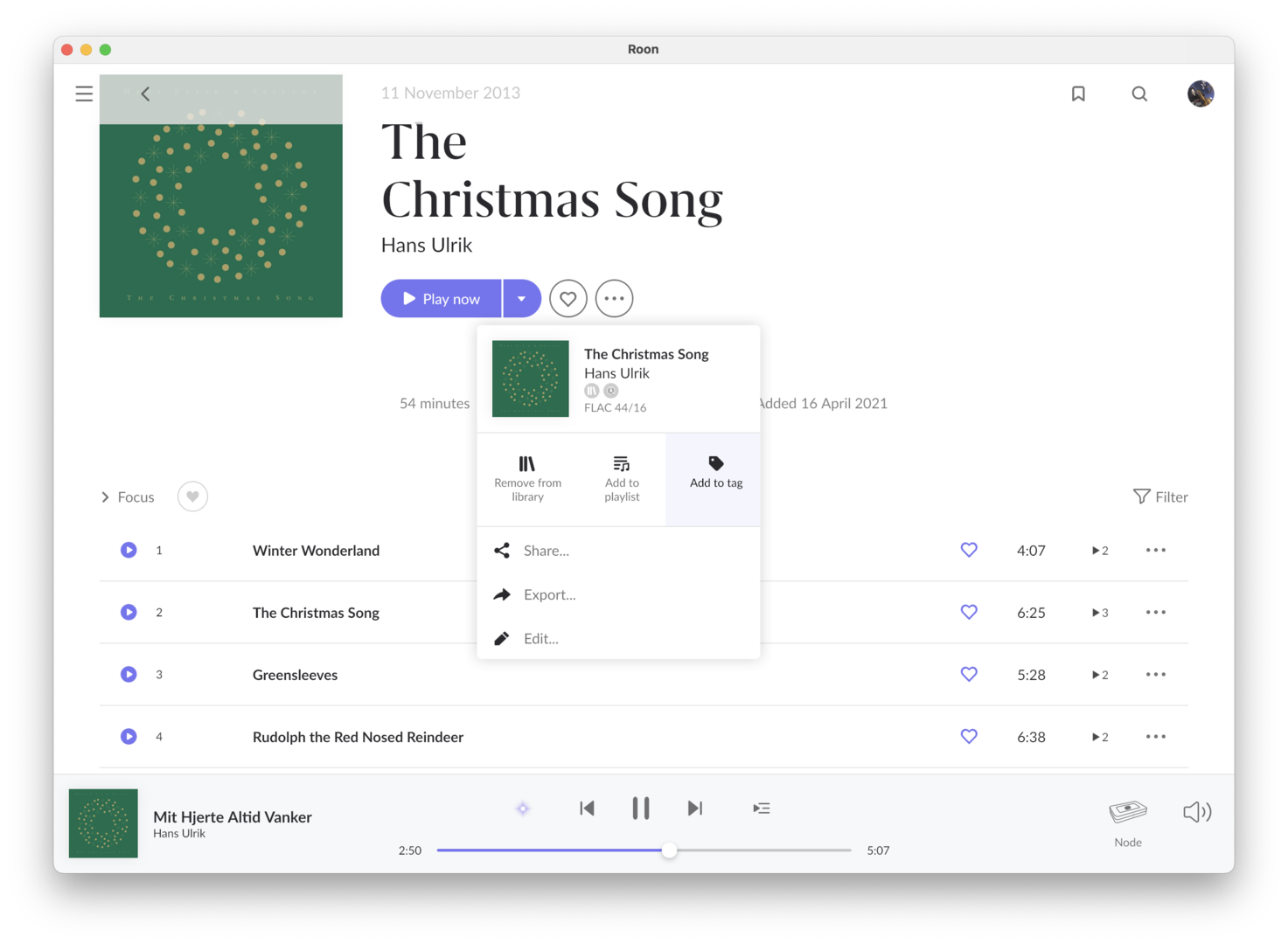The width and height of the screenshot is (1288, 944).
Task: Favorite the album with the heart button
Action: (x=568, y=299)
